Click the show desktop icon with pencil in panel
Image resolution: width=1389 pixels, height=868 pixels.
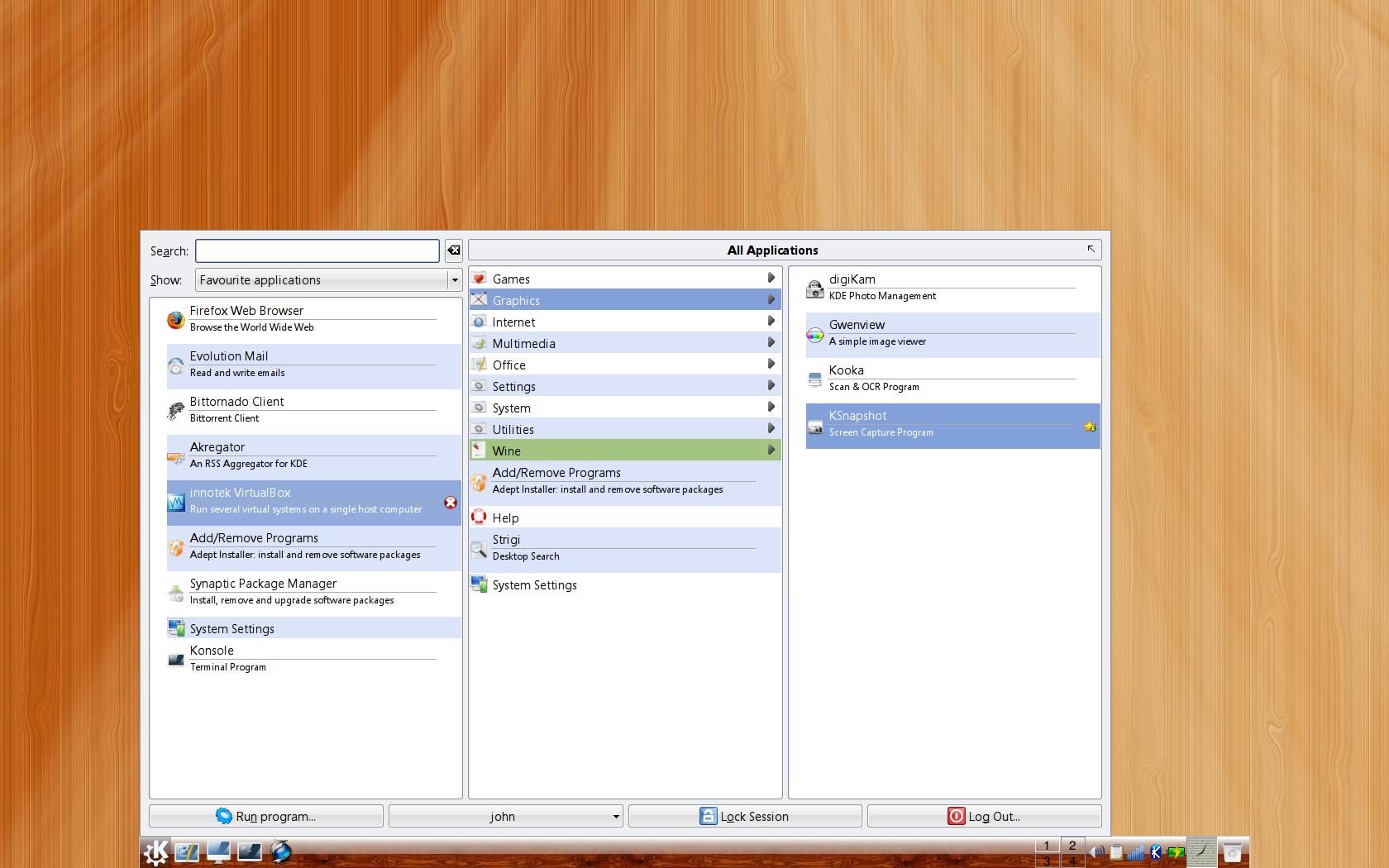point(186,851)
